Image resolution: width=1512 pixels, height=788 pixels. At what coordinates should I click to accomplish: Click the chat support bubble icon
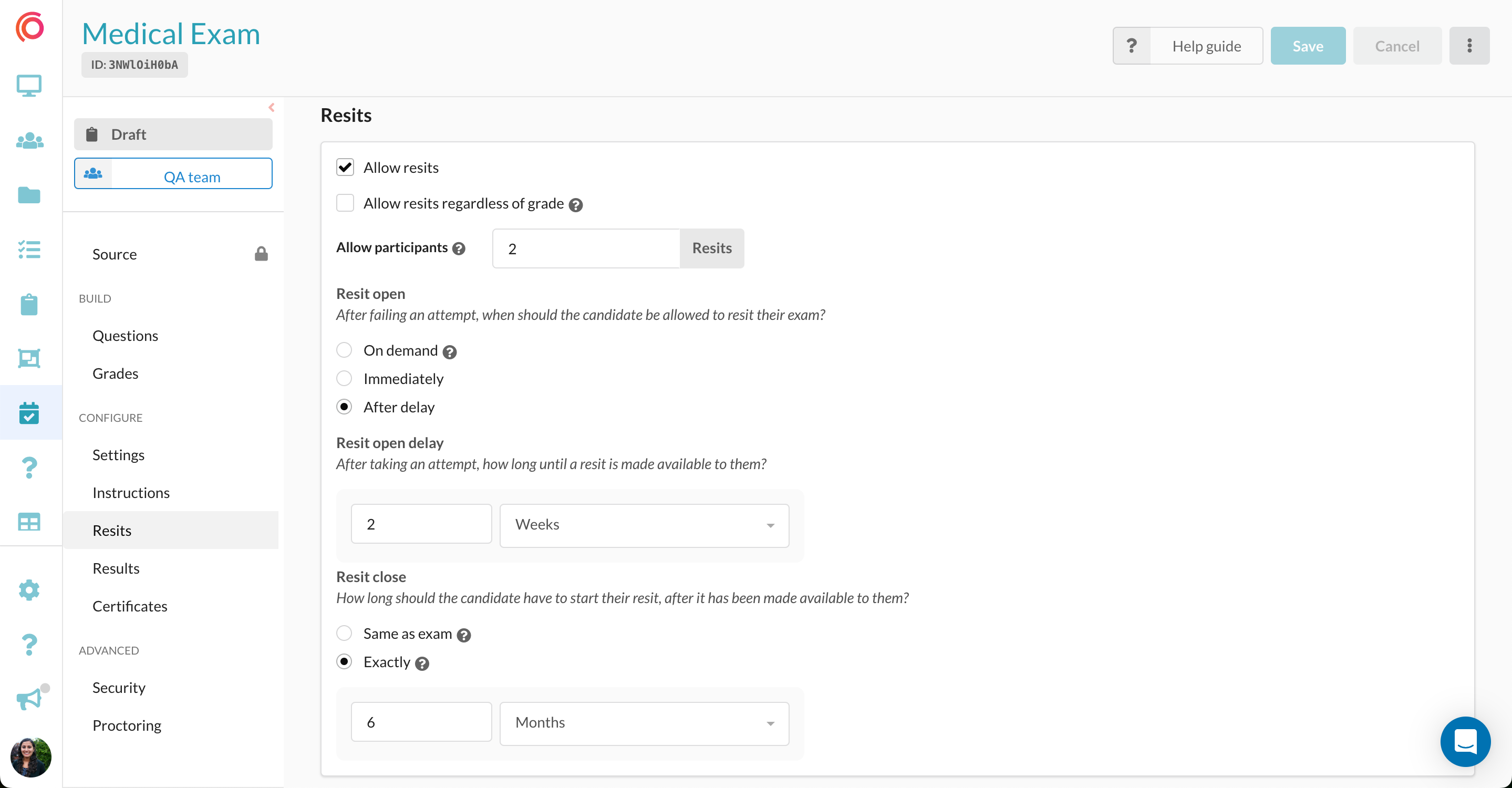(x=1465, y=741)
